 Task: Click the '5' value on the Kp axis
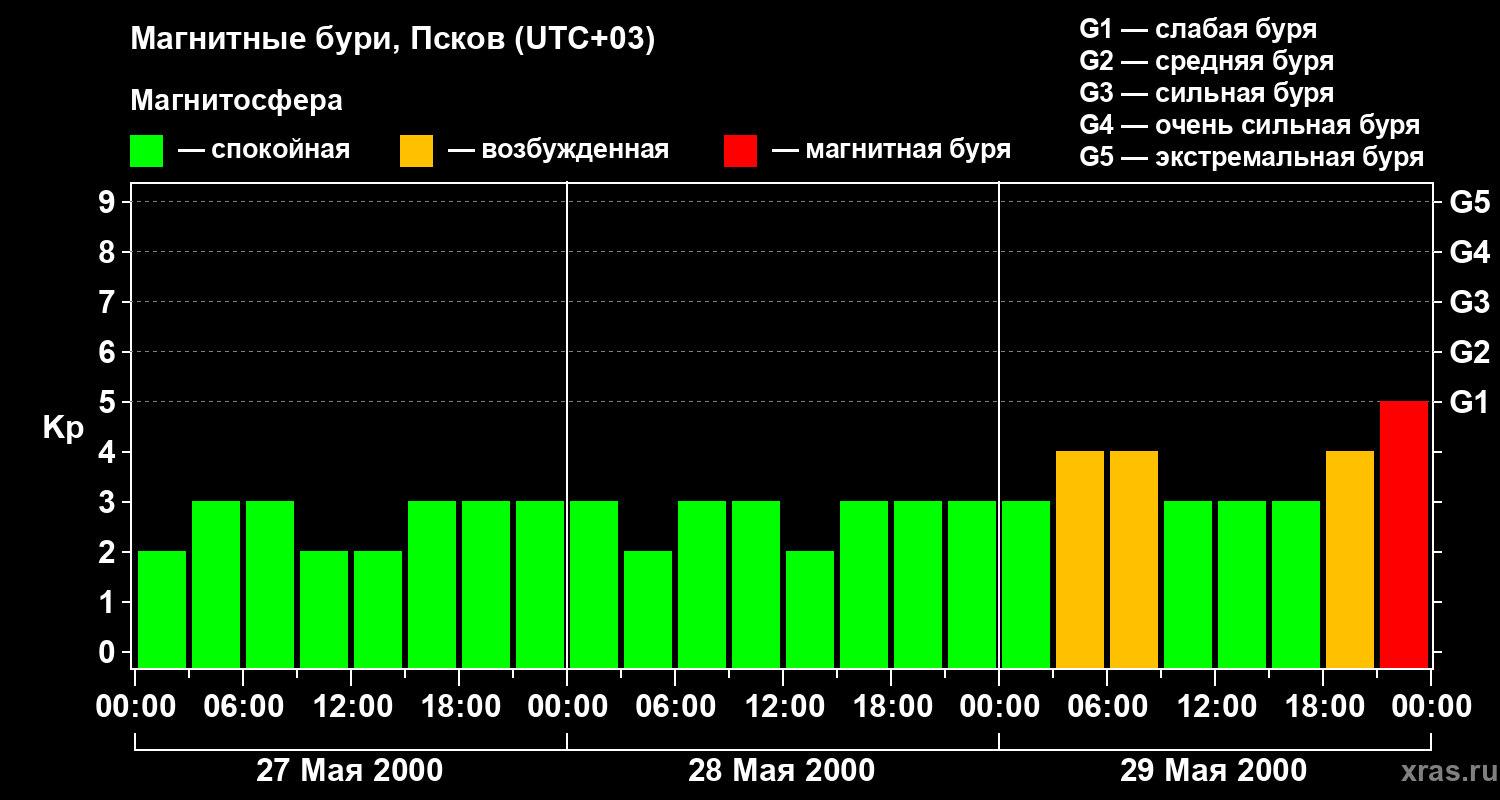(109, 402)
